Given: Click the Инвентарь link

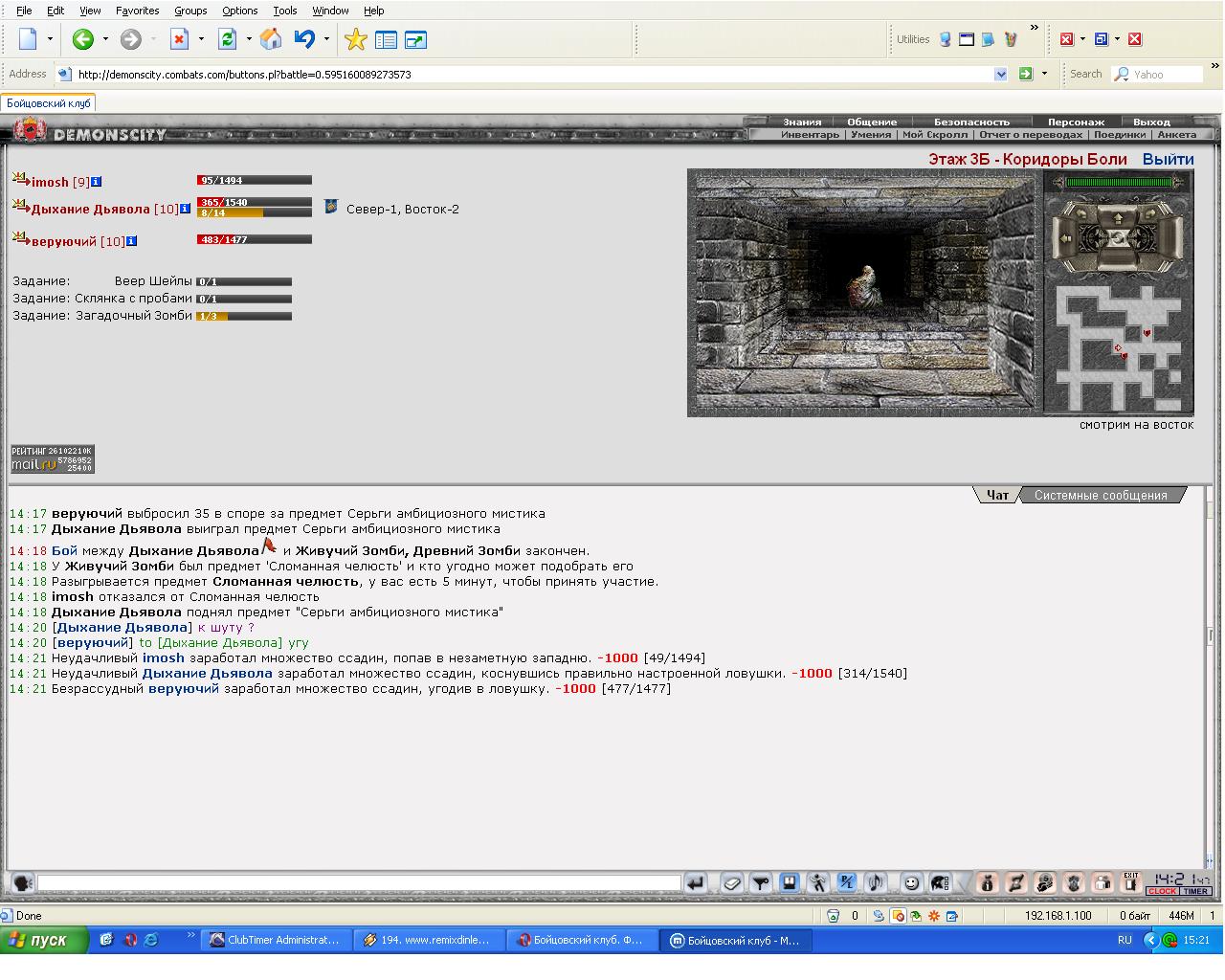Looking at the screenshot, I should [810, 134].
